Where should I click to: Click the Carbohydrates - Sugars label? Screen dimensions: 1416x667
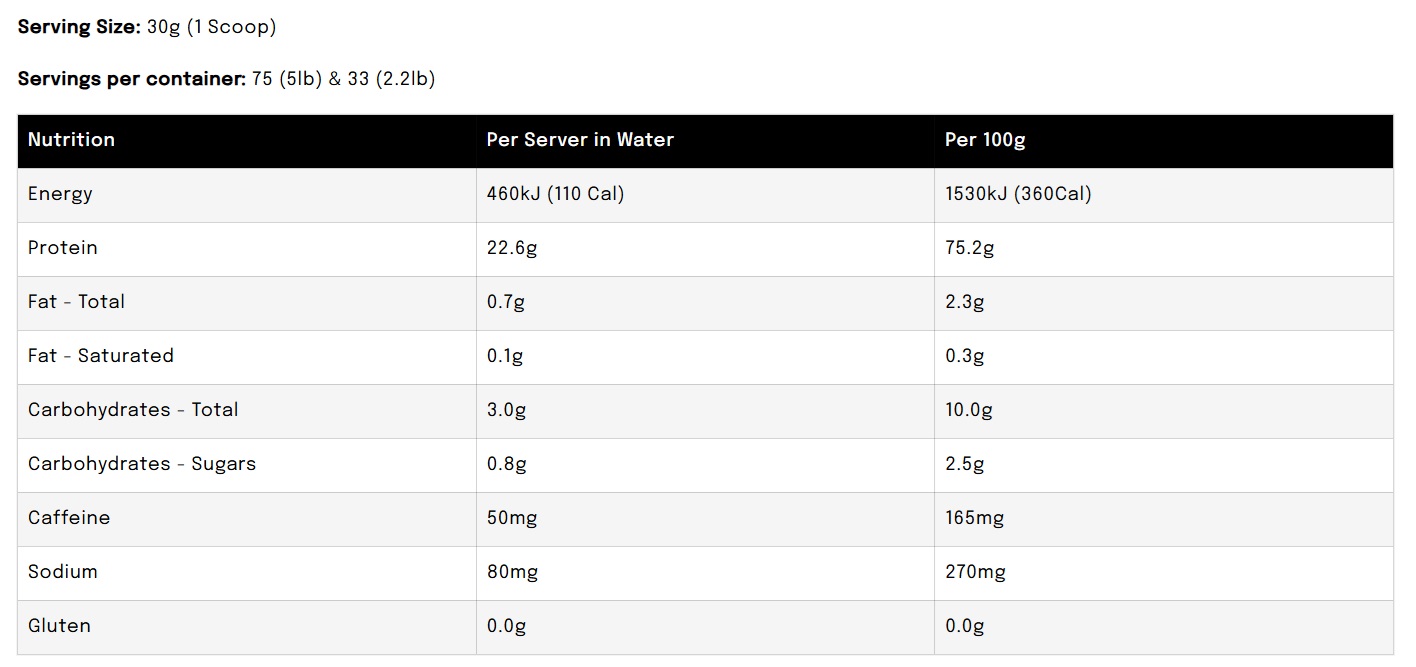pos(142,464)
